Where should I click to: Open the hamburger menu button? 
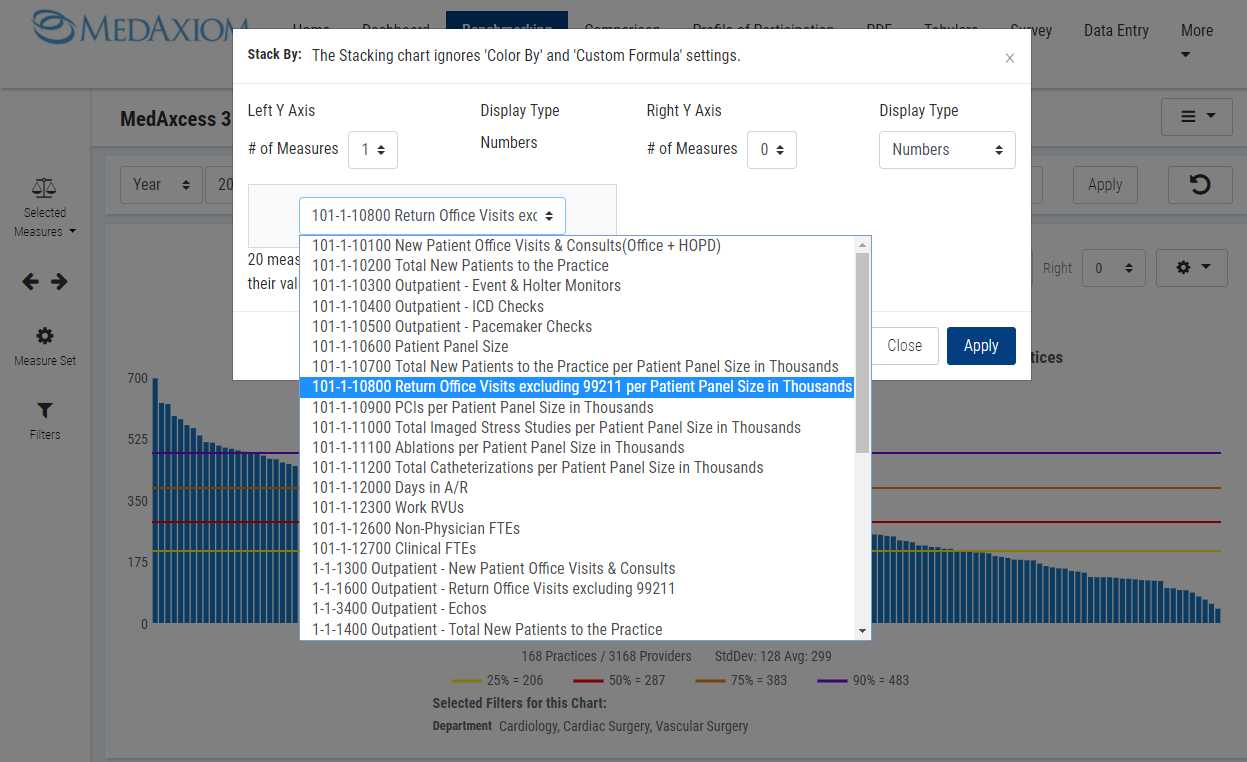click(1196, 117)
